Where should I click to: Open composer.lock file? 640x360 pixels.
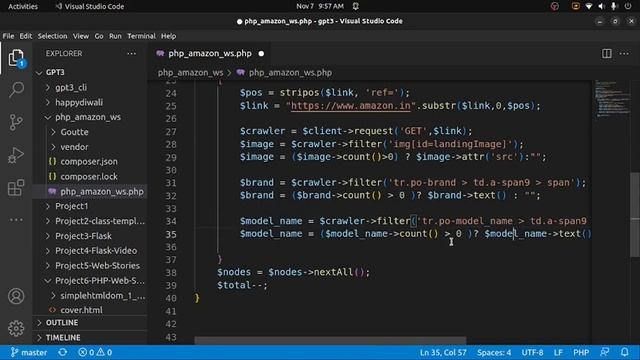click(89, 176)
